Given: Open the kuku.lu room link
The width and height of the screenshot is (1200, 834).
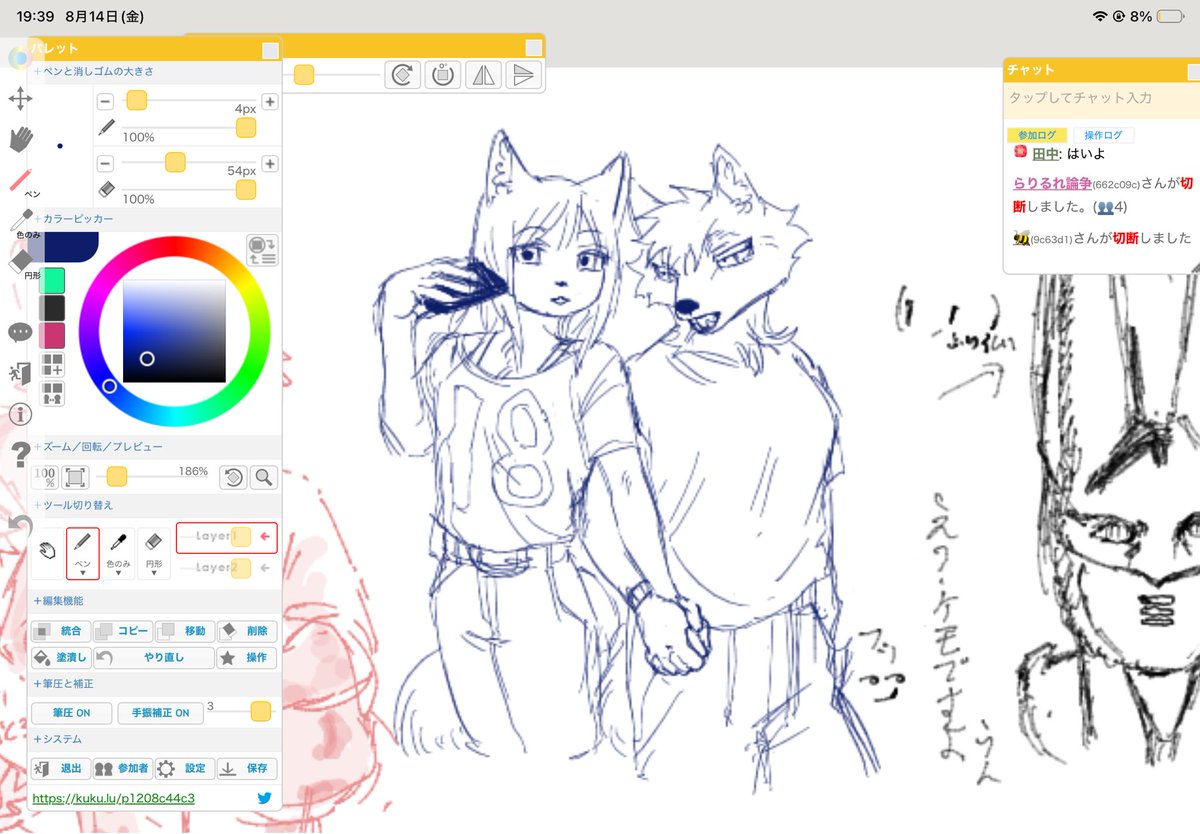Looking at the screenshot, I should 113,798.
